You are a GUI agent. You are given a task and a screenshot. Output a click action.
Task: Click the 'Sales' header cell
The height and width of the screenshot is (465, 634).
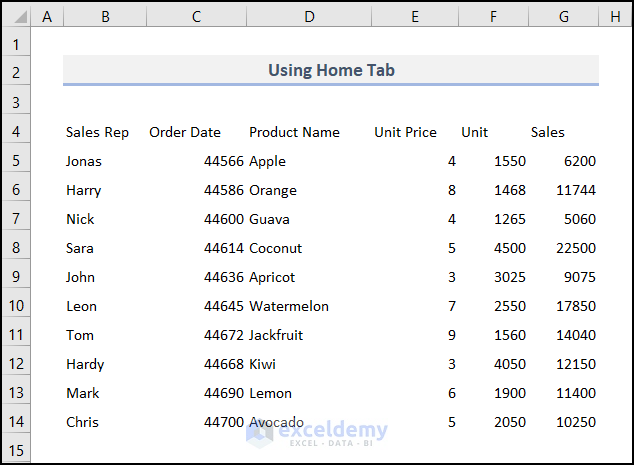pos(548,132)
